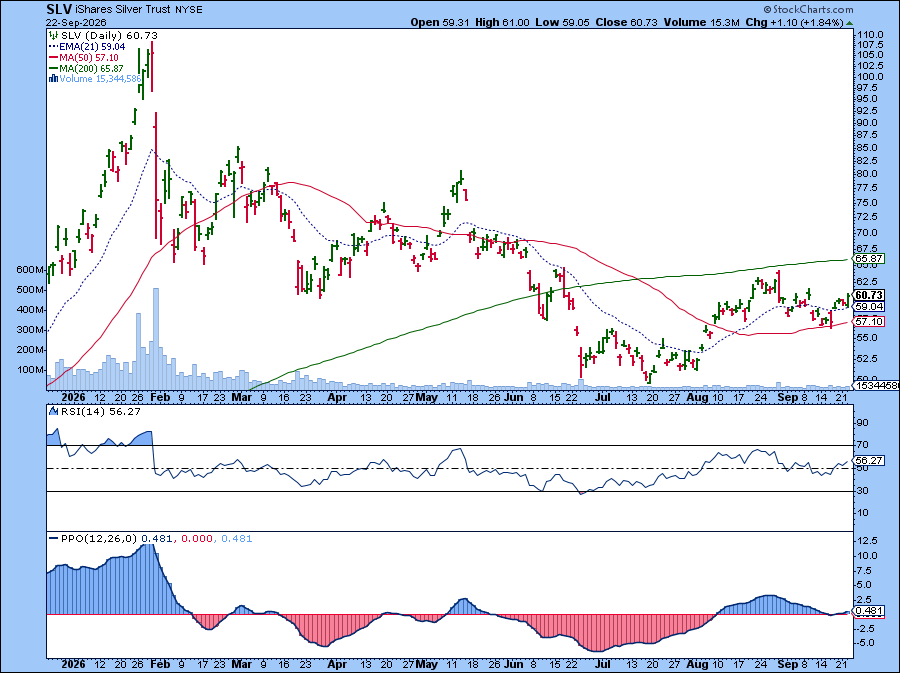Image resolution: width=900 pixels, height=673 pixels.
Task: Click the iShares Silver Trust name
Action: (123, 10)
